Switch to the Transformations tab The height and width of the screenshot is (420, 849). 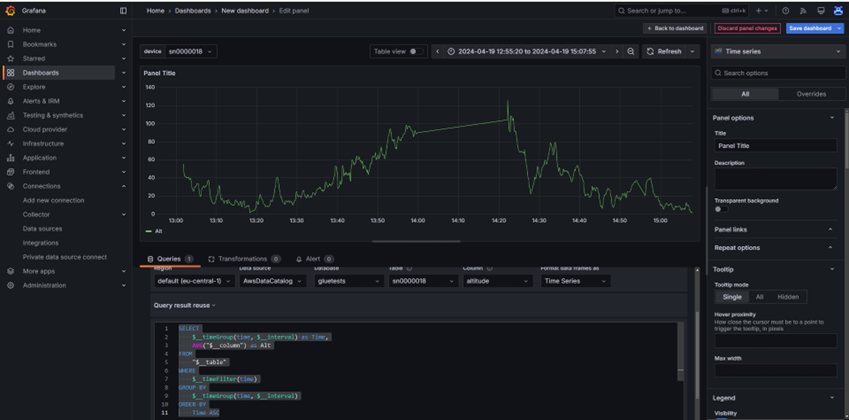(243, 259)
